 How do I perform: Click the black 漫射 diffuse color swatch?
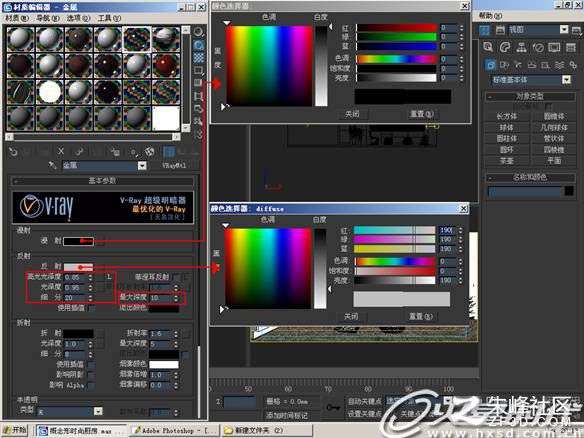tap(78, 241)
